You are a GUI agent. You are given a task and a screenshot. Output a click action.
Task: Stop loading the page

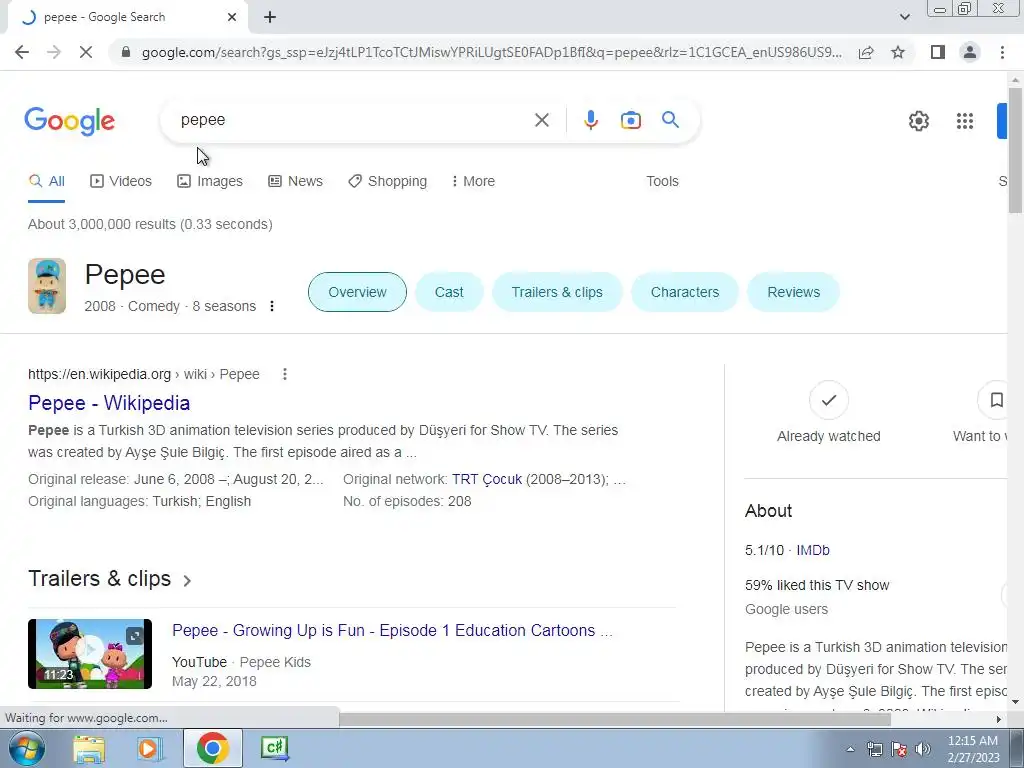(x=86, y=52)
